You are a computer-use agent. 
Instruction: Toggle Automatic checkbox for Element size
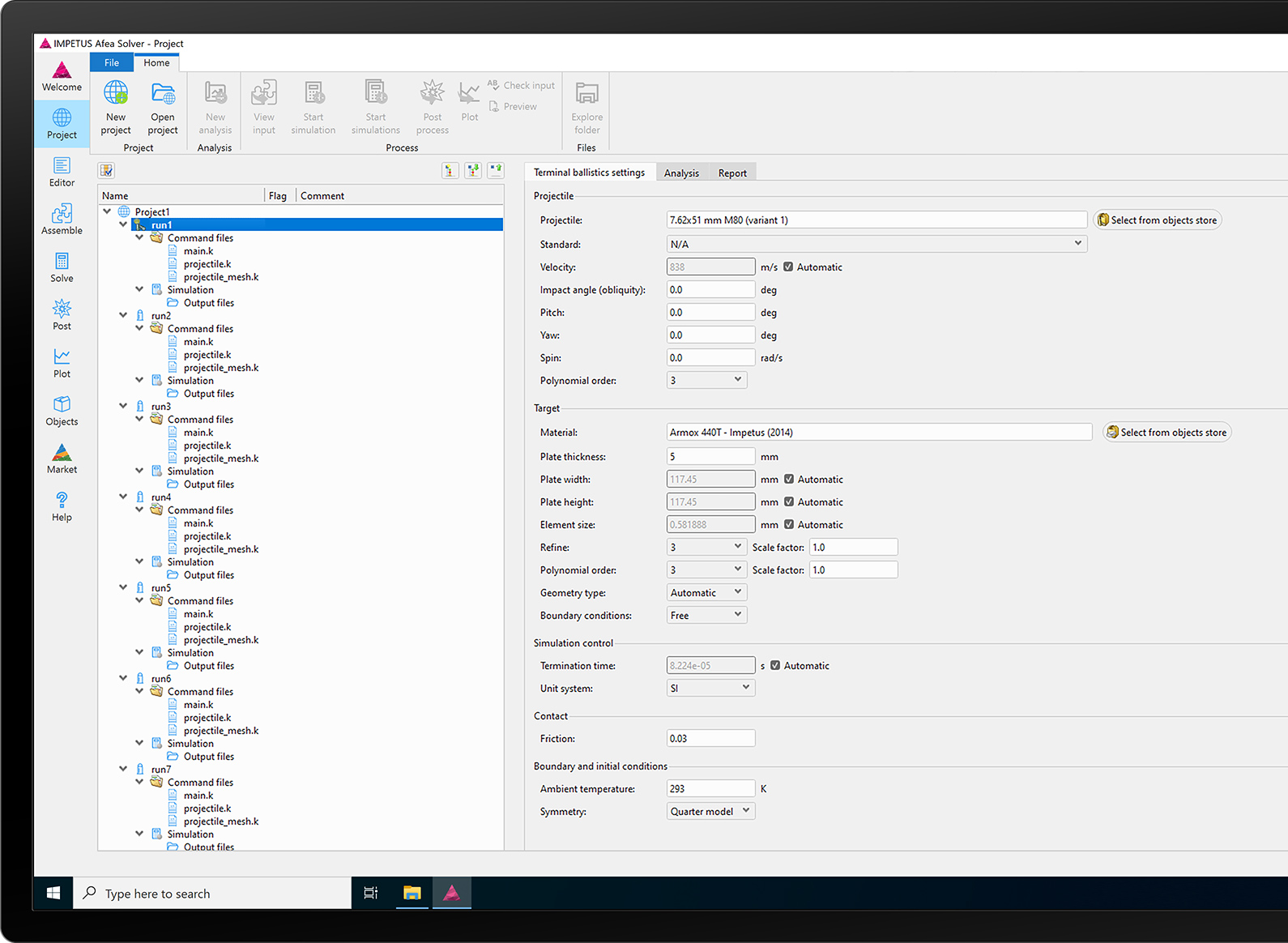click(x=789, y=524)
